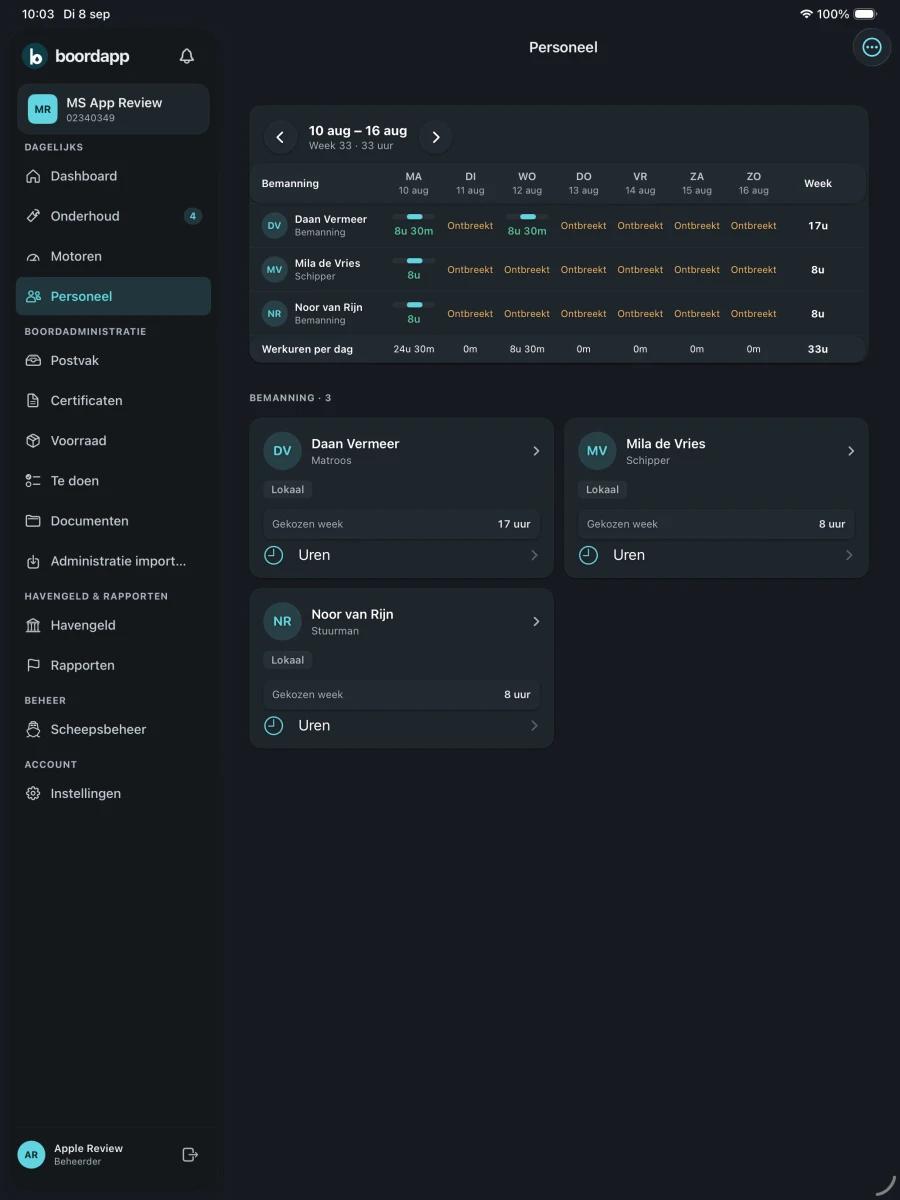This screenshot has width=900, height=1200.
Task: Open Havengeld in the sidebar
Action: click(x=113, y=625)
